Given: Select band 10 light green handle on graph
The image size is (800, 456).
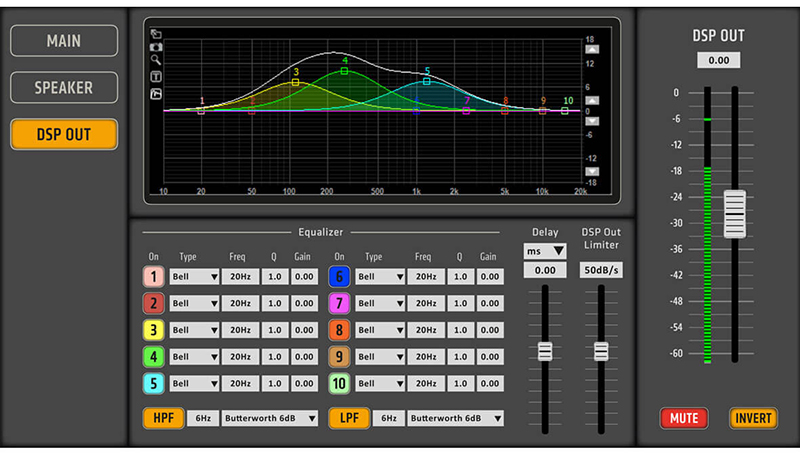Looking at the screenshot, I should pyautogui.click(x=565, y=111).
